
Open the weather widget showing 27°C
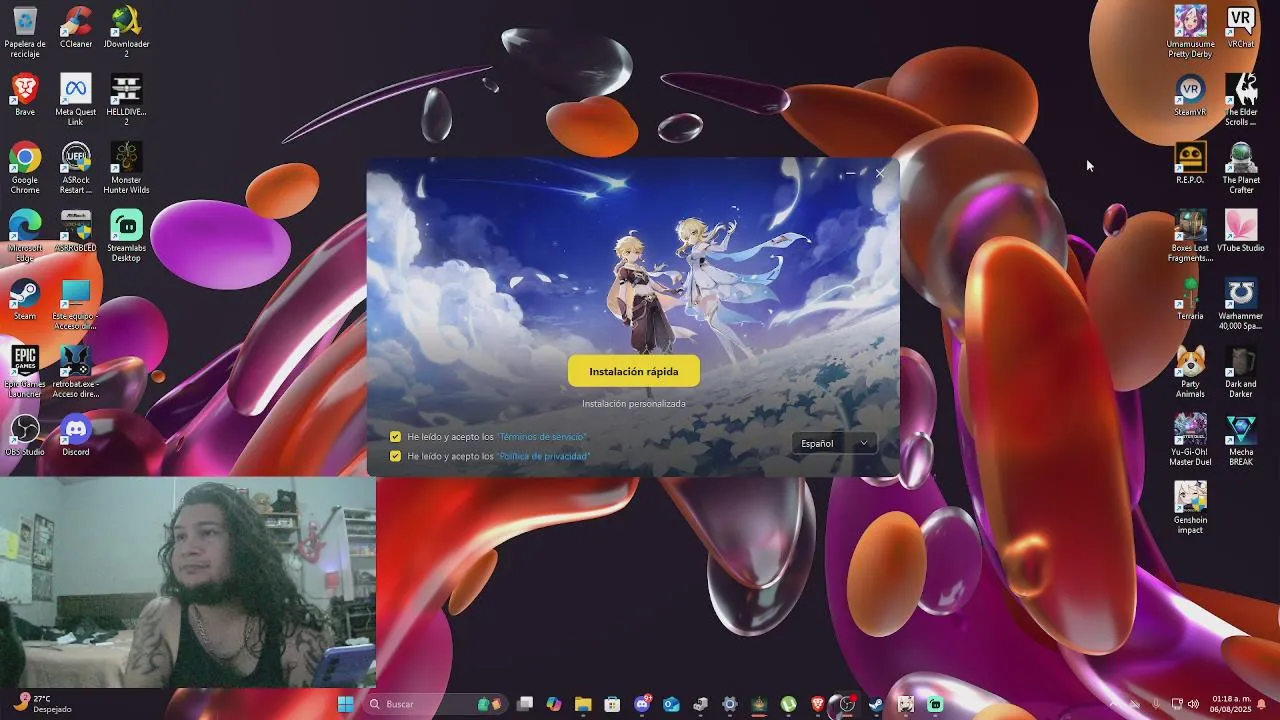(42, 704)
